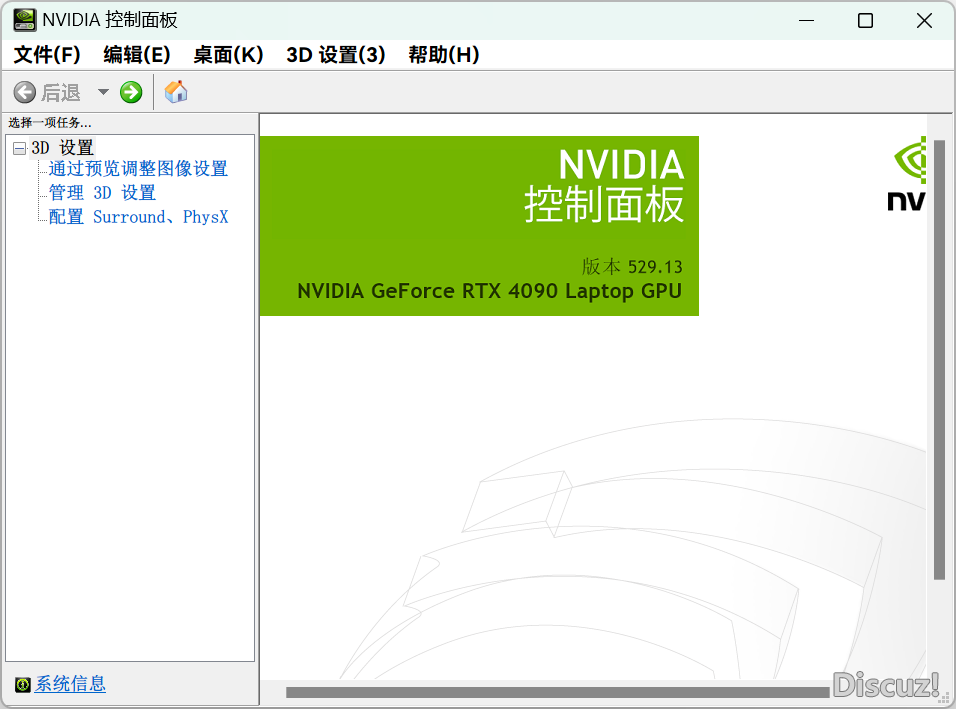The width and height of the screenshot is (956, 709).
Task: Open the 3D 设置(3) menu
Action: coord(336,55)
